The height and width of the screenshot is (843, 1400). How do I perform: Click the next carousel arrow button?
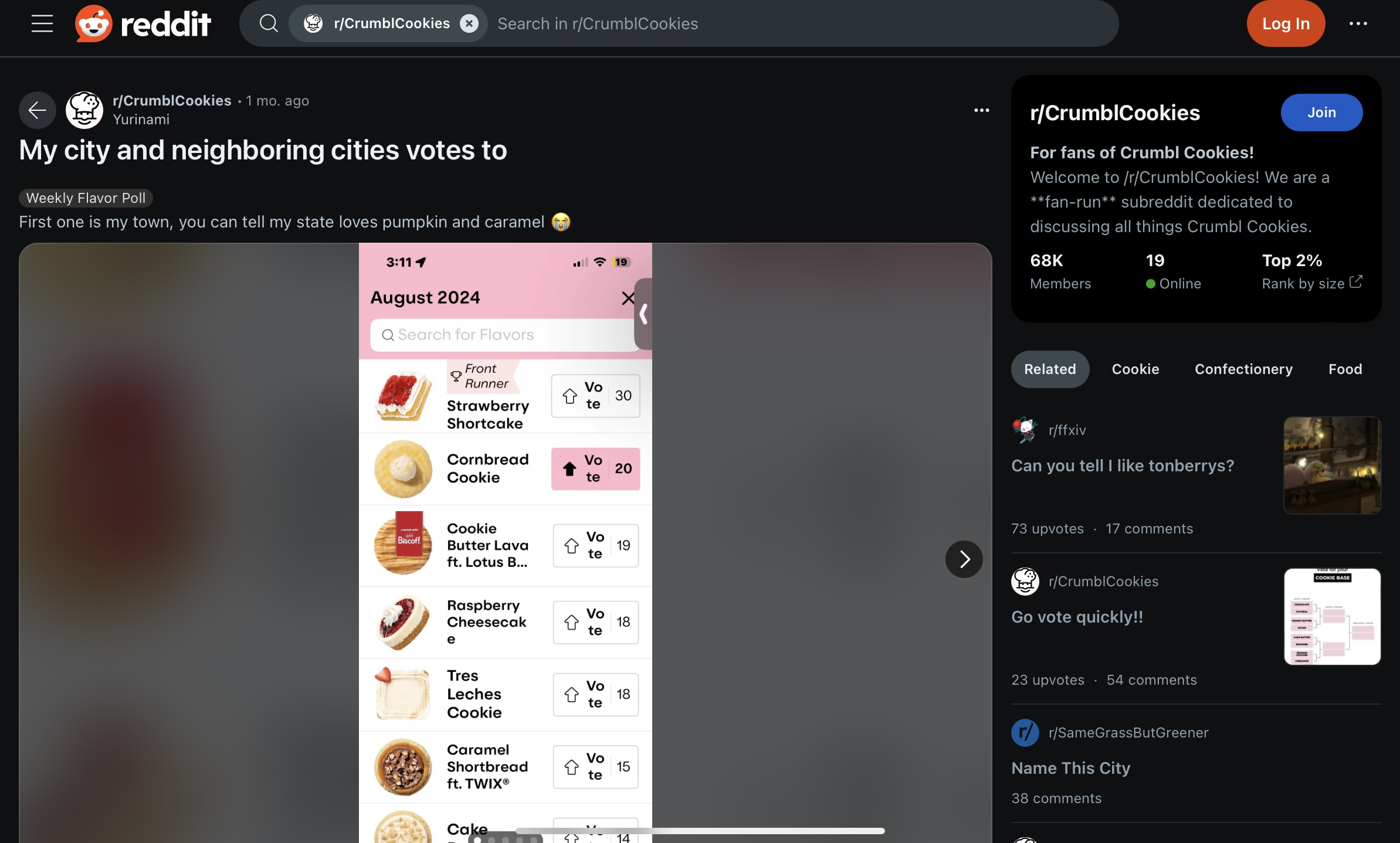click(962, 558)
